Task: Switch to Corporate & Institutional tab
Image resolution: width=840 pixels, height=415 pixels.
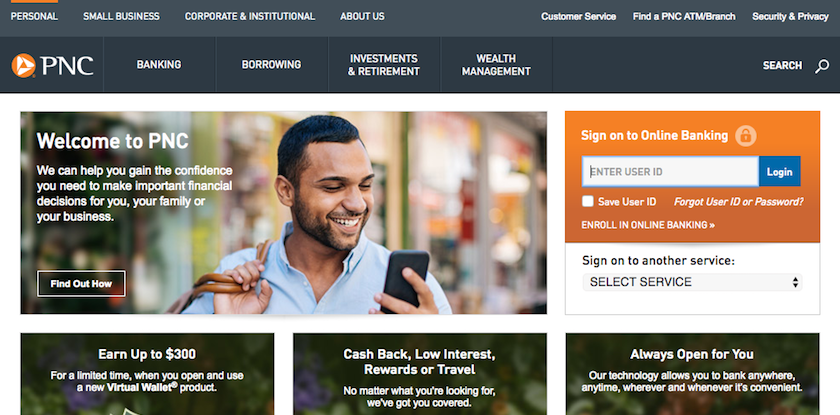Action: [x=250, y=17]
